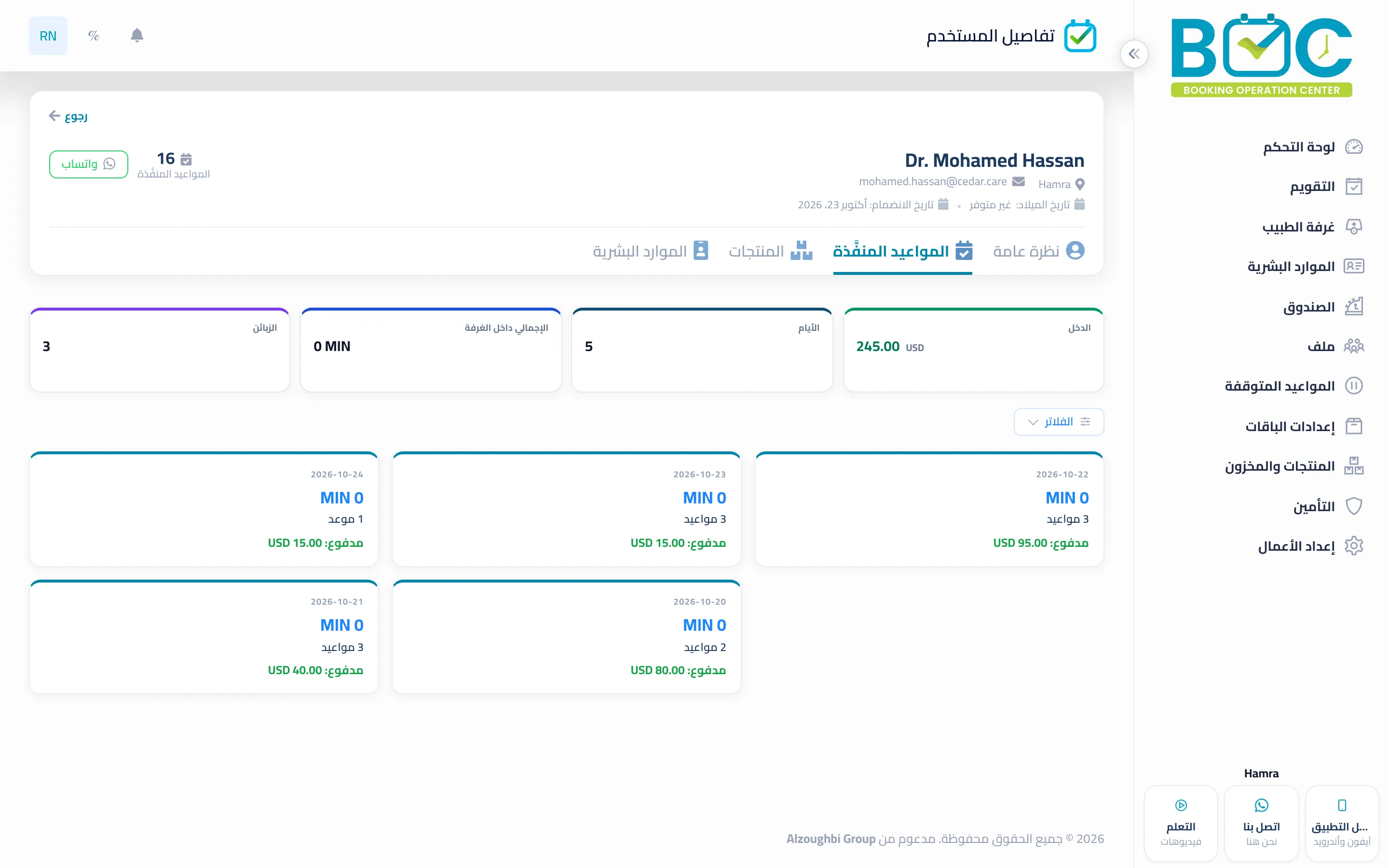Open the RN user avatar menu
The width and height of the screenshot is (1389, 868).
coord(48,36)
